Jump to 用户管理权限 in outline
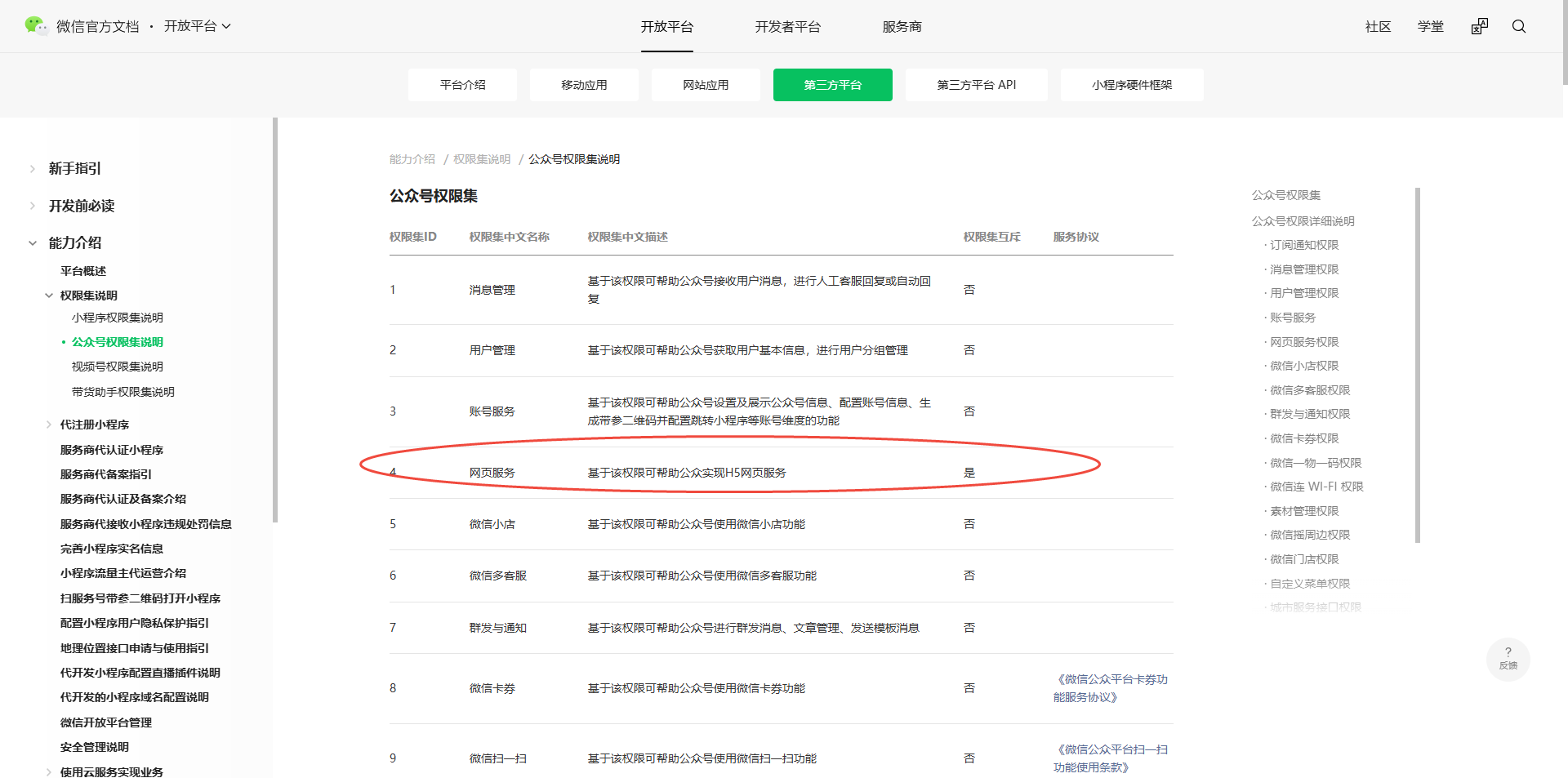 1304,293
